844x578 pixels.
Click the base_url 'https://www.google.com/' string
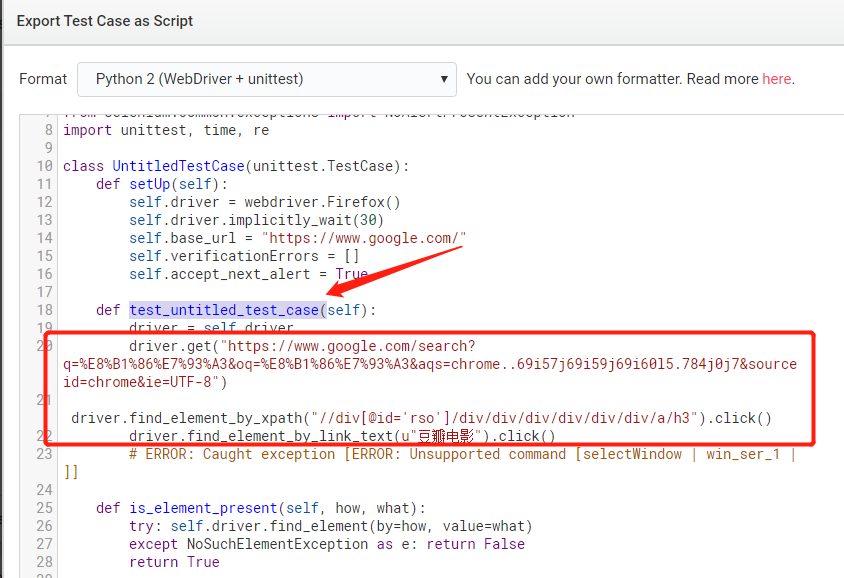point(364,238)
